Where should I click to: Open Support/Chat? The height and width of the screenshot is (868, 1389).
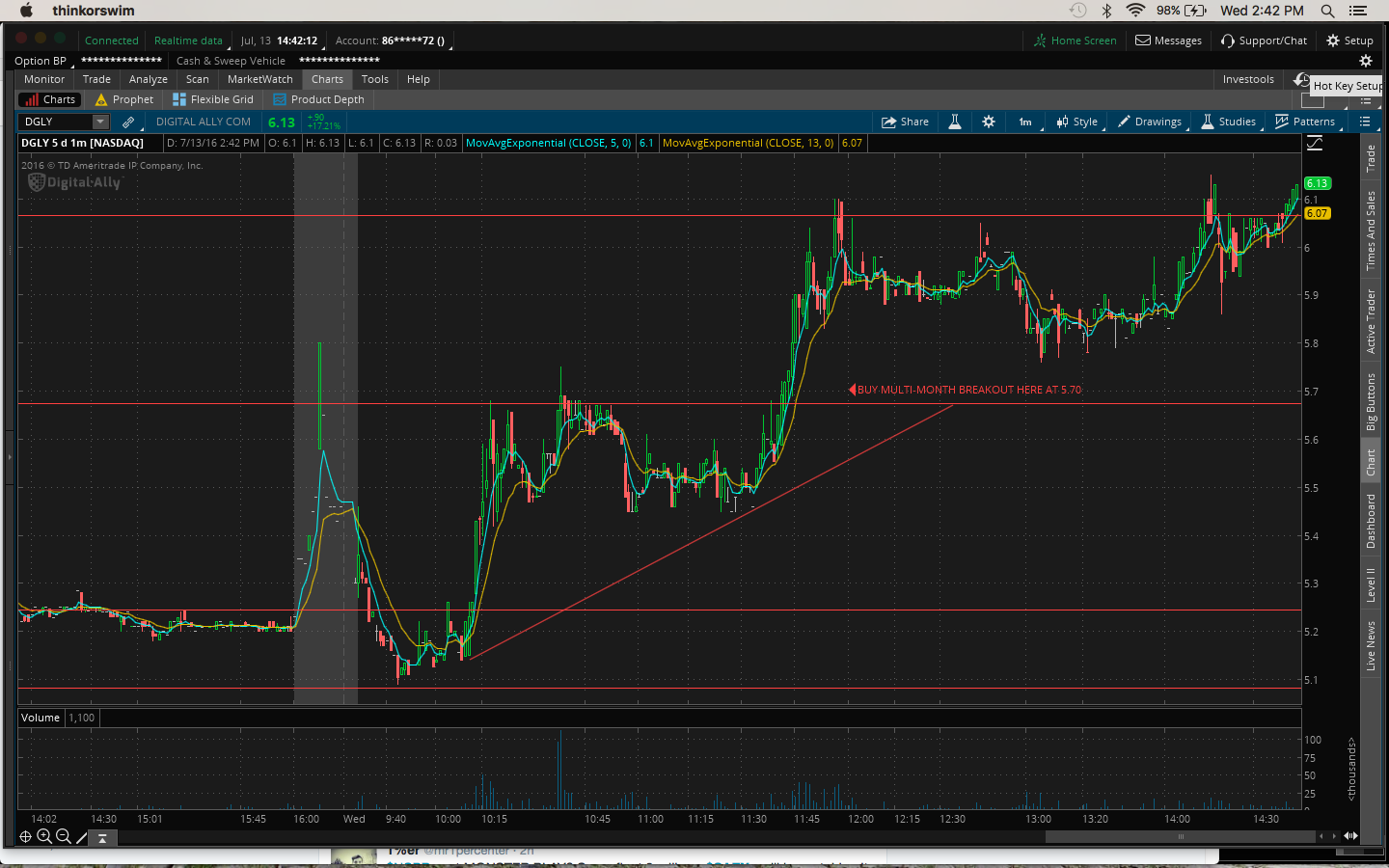point(1264,41)
